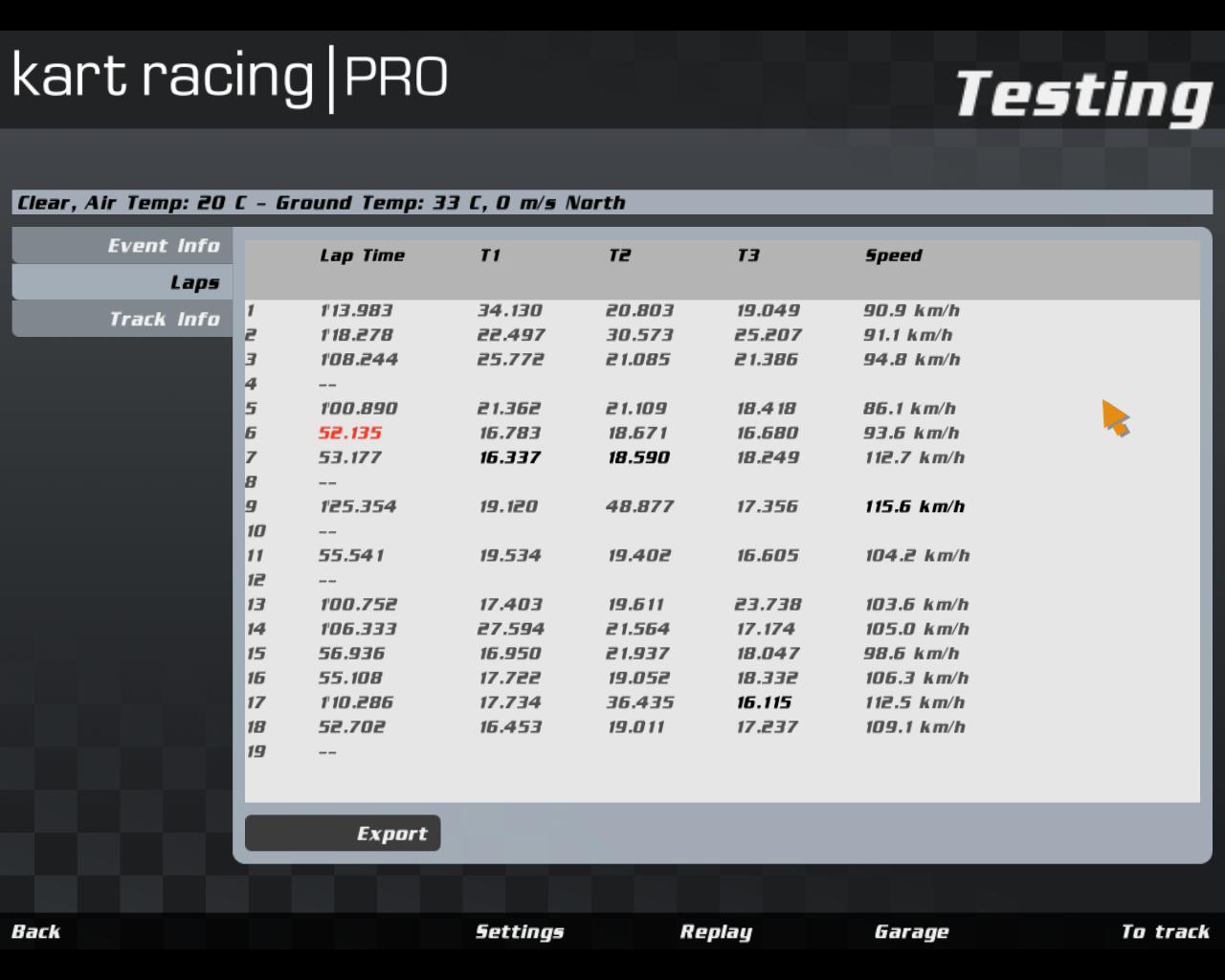Click the T2 column header
The image size is (1225, 980).
(619, 256)
